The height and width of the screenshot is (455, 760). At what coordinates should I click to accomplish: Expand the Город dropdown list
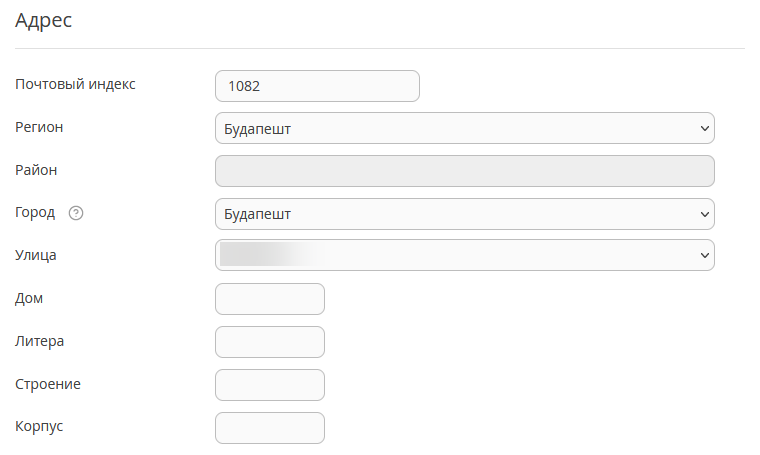(465, 214)
